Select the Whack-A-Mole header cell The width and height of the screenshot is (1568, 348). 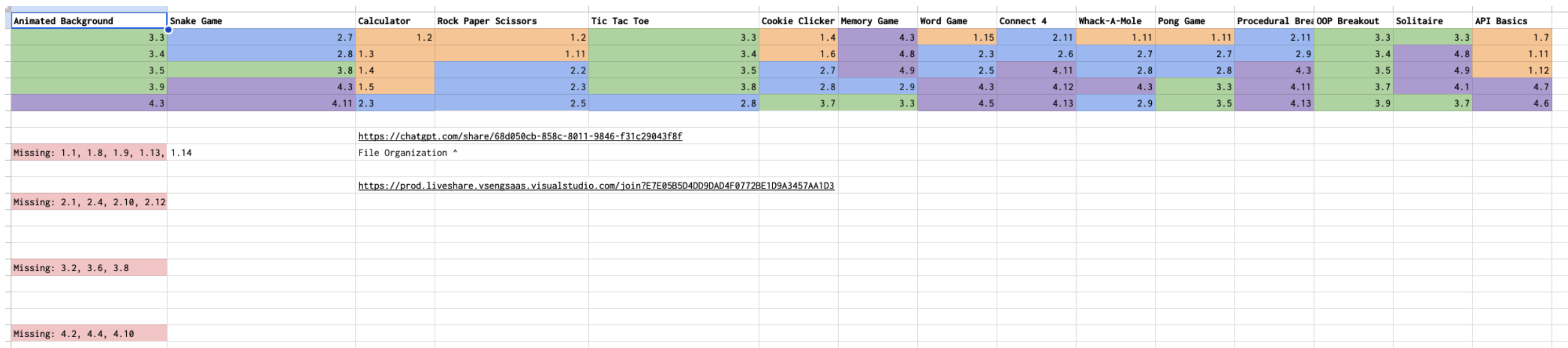click(x=1115, y=21)
